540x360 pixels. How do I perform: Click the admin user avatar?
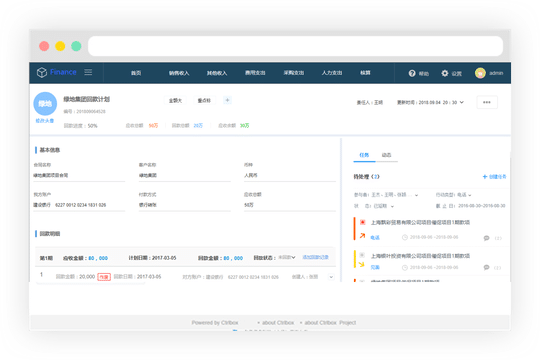480,73
